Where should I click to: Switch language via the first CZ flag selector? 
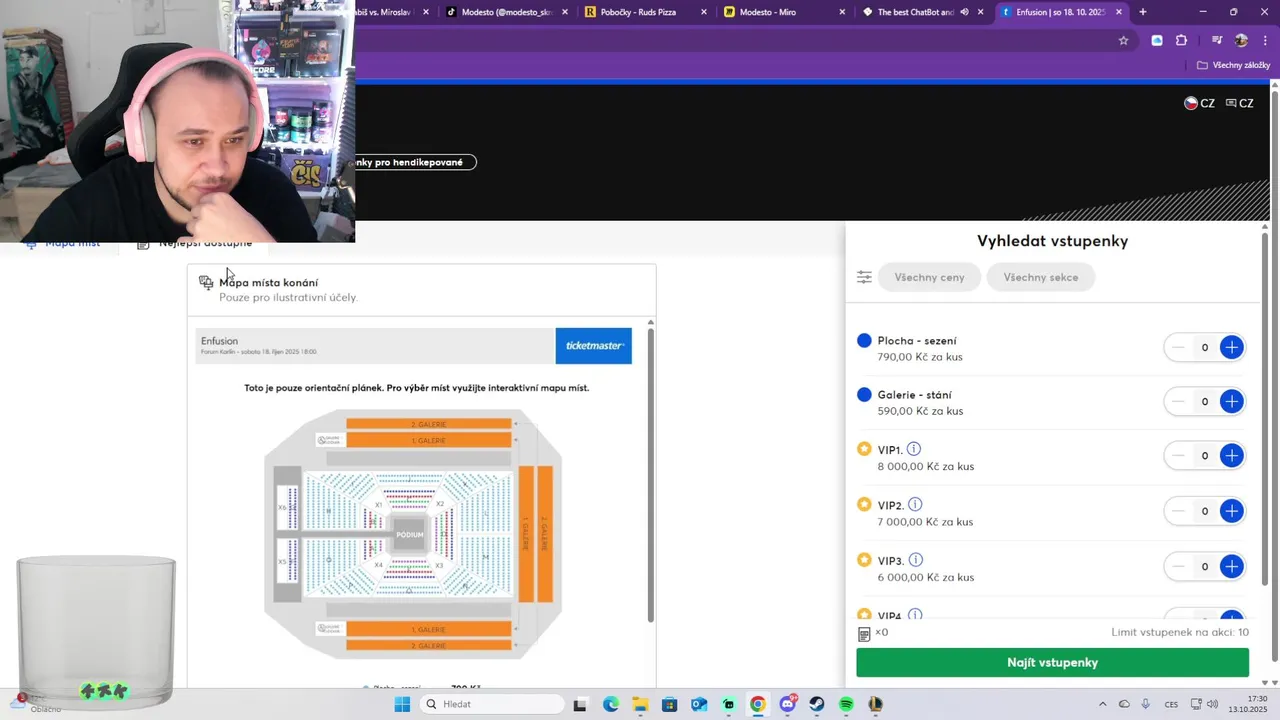coord(1199,103)
